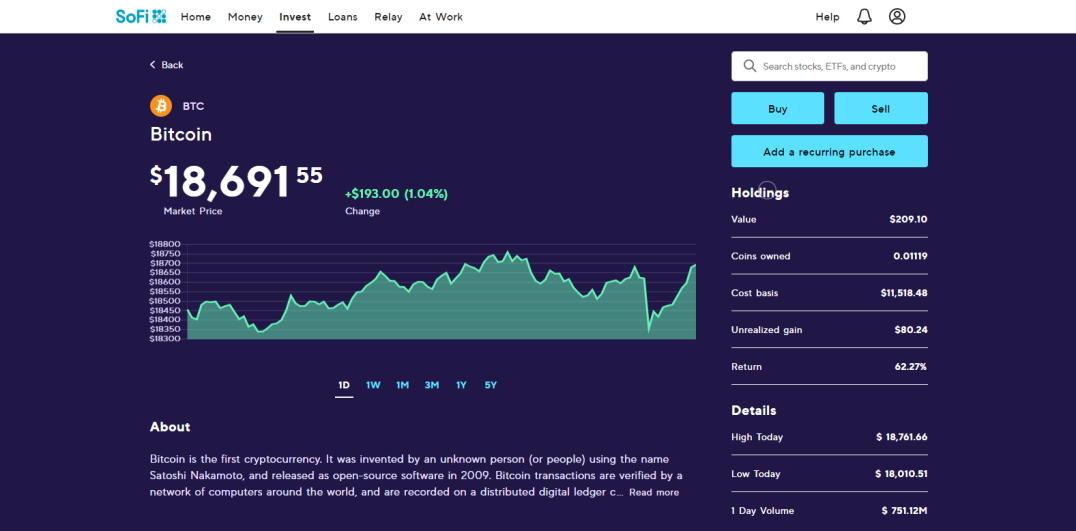Open the Loans menu
Screen dimensions: 1076x531
tap(342, 17)
